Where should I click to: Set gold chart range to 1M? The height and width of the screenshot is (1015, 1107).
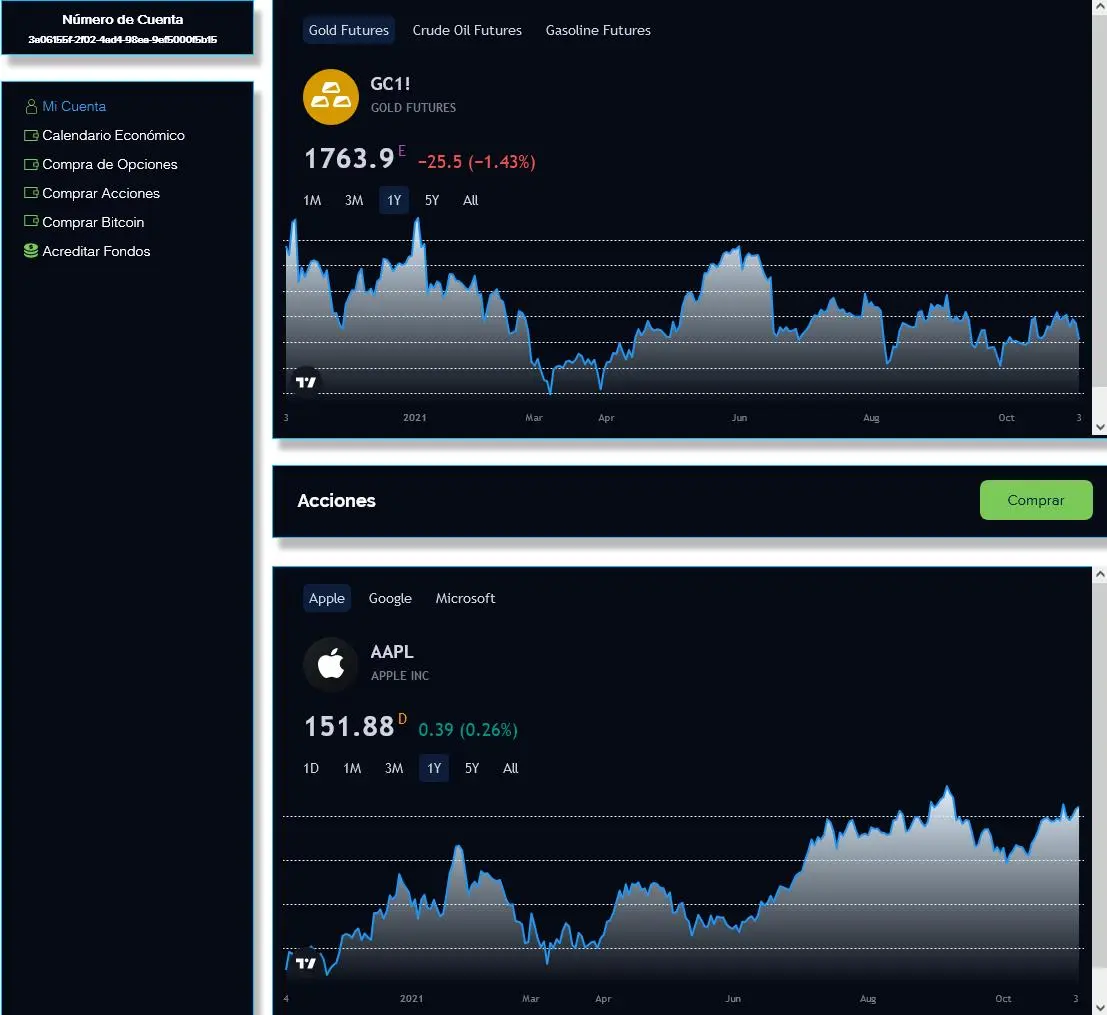(x=312, y=200)
